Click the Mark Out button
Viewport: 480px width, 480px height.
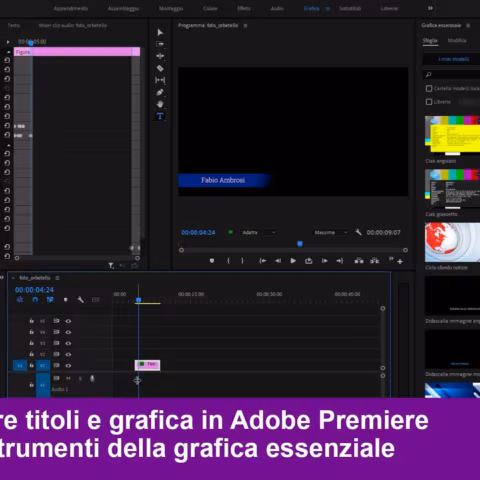(242, 261)
